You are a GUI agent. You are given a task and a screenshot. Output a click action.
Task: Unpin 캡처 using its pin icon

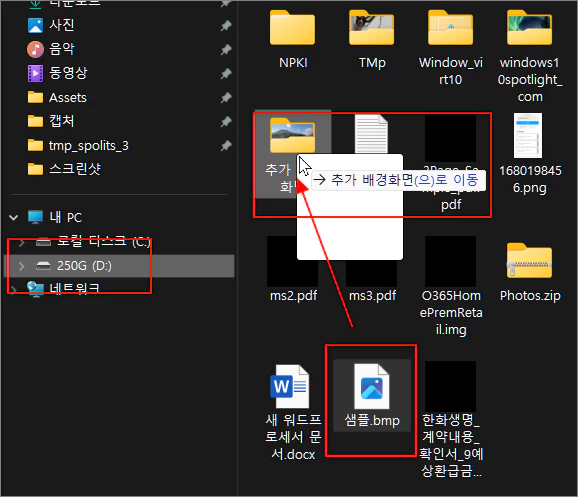click(226, 122)
